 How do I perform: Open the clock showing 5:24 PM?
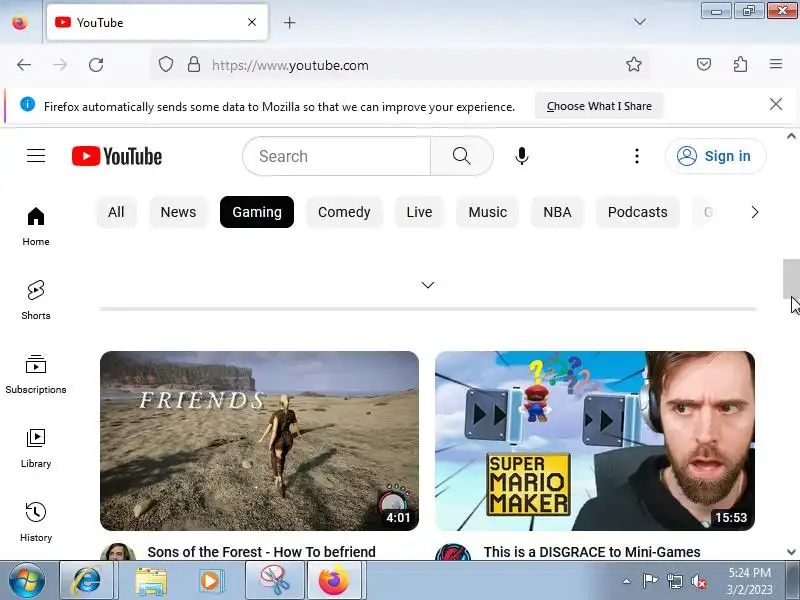pyautogui.click(x=749, y=581)
